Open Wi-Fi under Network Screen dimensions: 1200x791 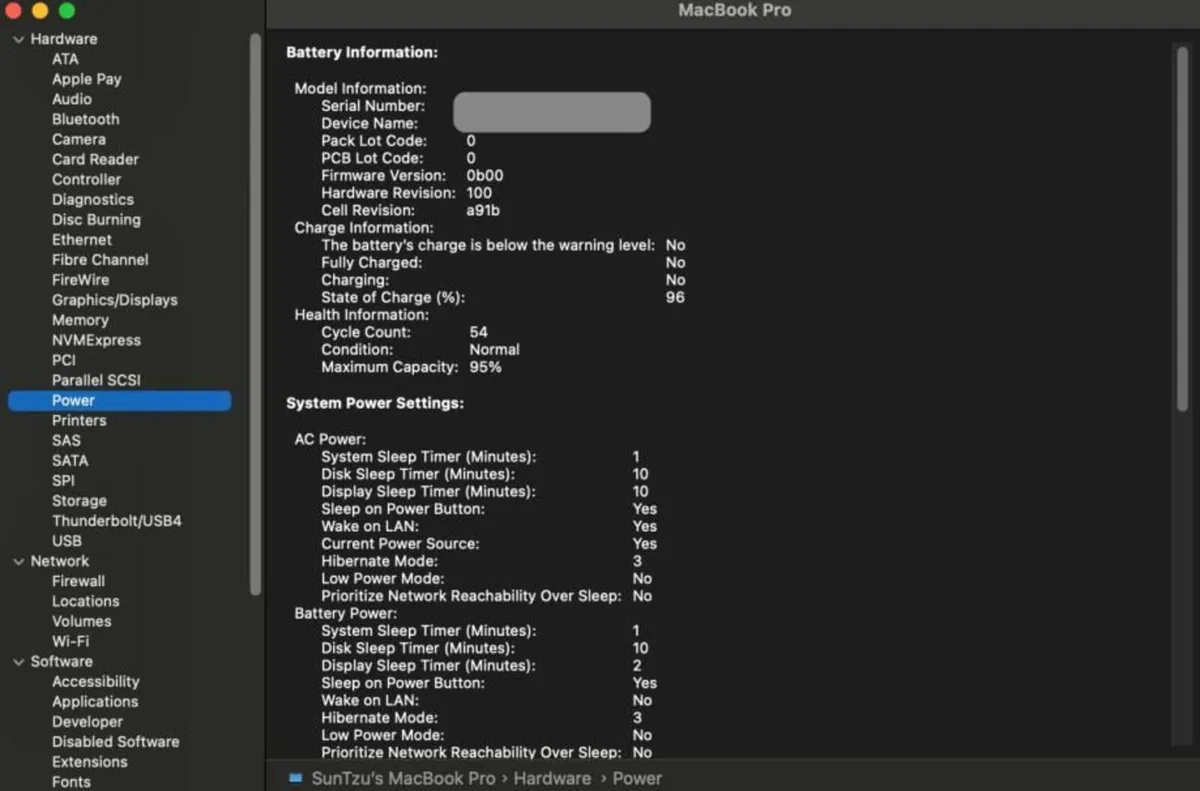(x=70, y=641)
